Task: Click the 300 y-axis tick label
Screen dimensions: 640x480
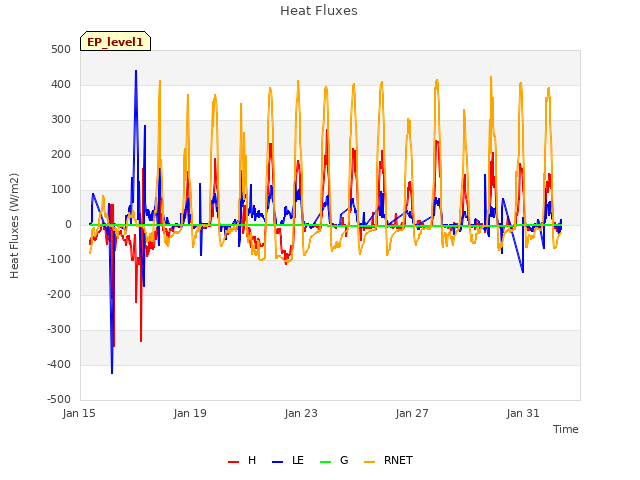Action: tap(61, 120)
